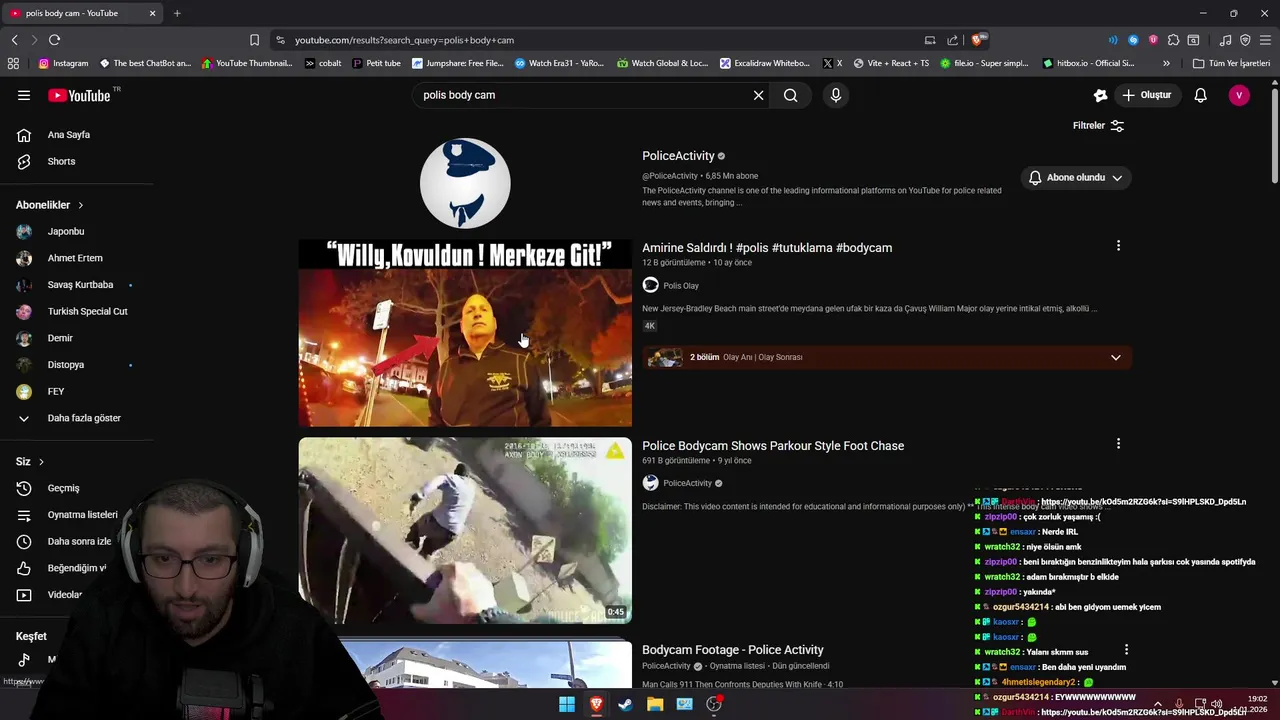Open the YouTube hamburger guide menu

click(x=24, y=95)
